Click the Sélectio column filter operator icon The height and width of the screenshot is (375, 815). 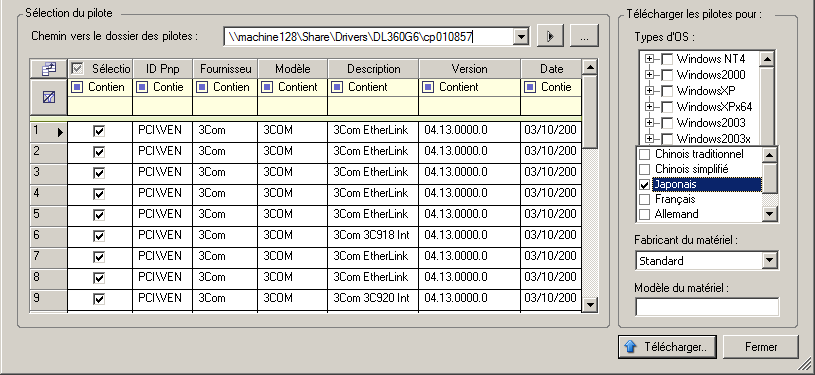(77, 87)
